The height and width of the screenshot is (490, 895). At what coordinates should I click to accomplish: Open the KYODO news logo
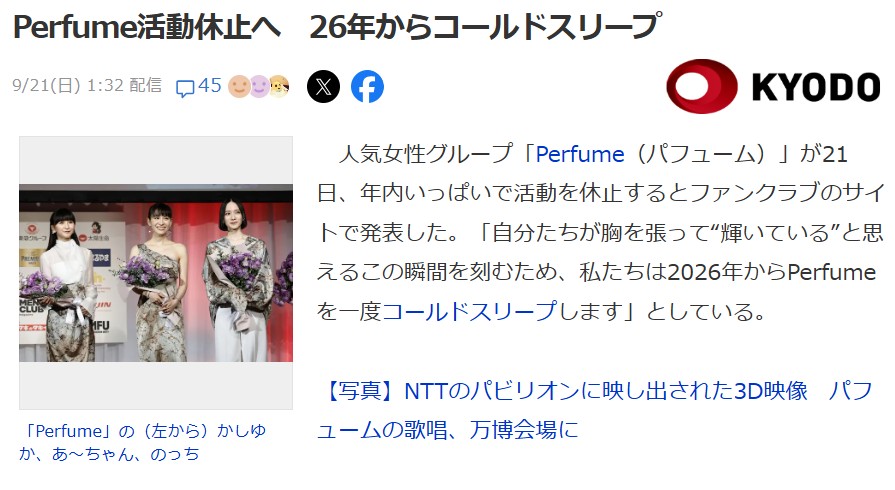pyautogui.click(x=773, y=86)
